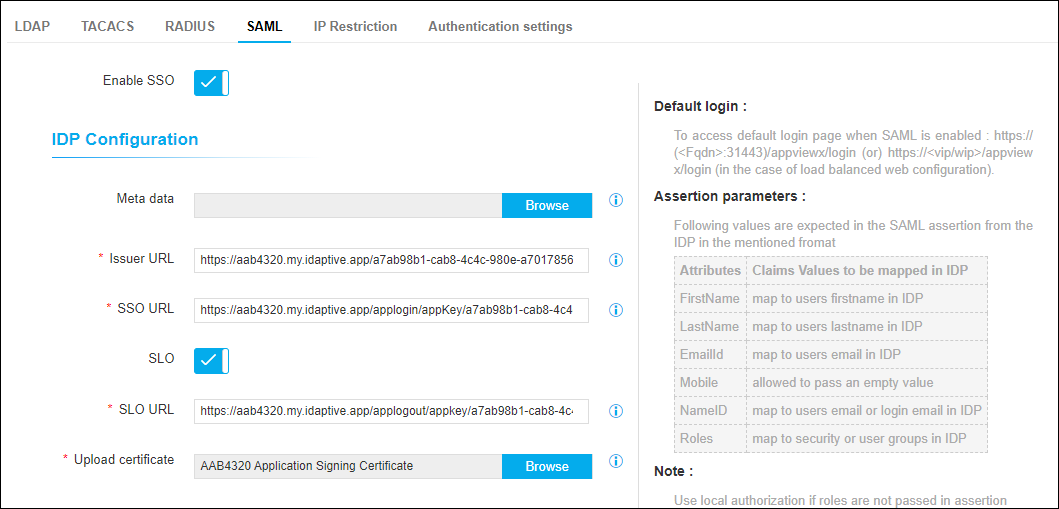Viewport: 1059px width, 509px height.
Task: Click the EmailId attribute cell
Action: click(x=710, y=354)
